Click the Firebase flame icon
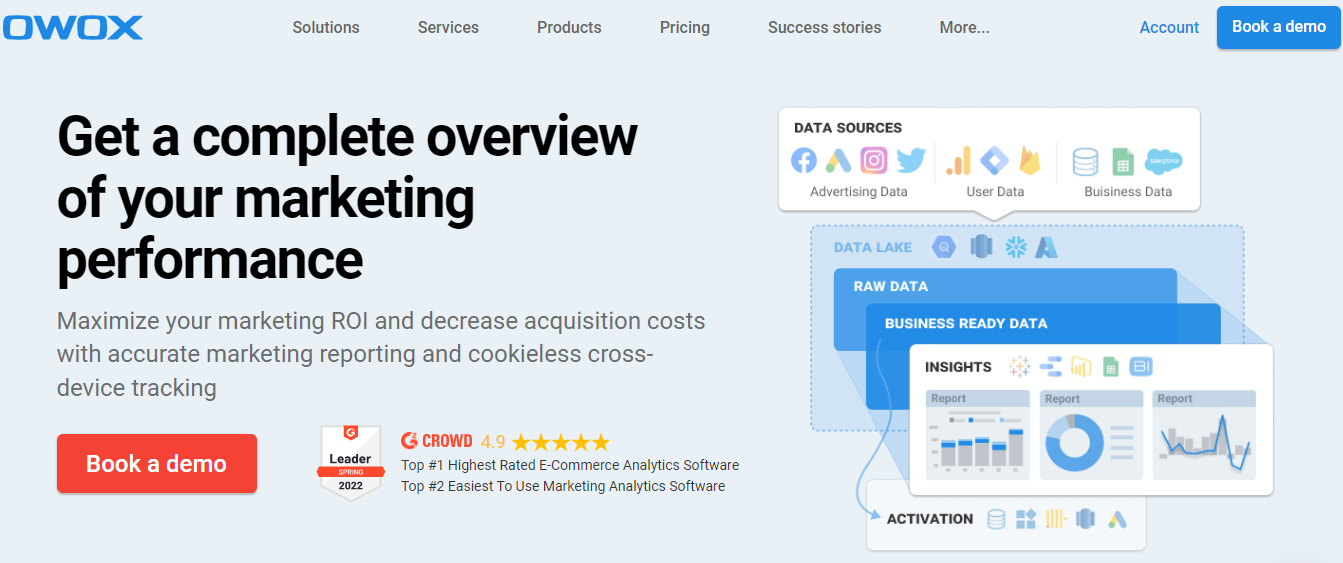 [1030, 161]
